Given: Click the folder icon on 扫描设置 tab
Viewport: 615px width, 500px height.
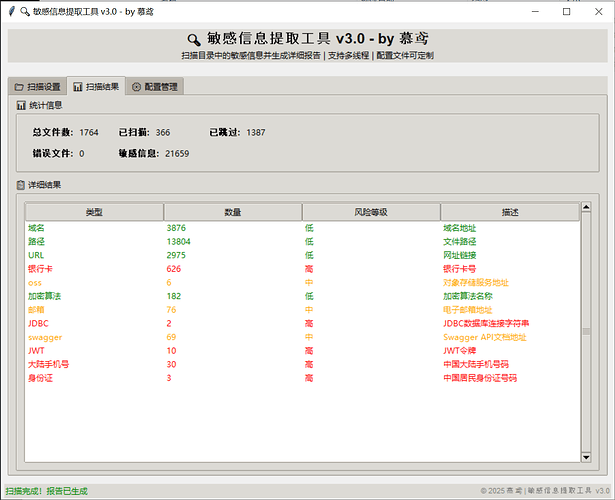Looking at the screenshot, I should (x=19, y=87).
